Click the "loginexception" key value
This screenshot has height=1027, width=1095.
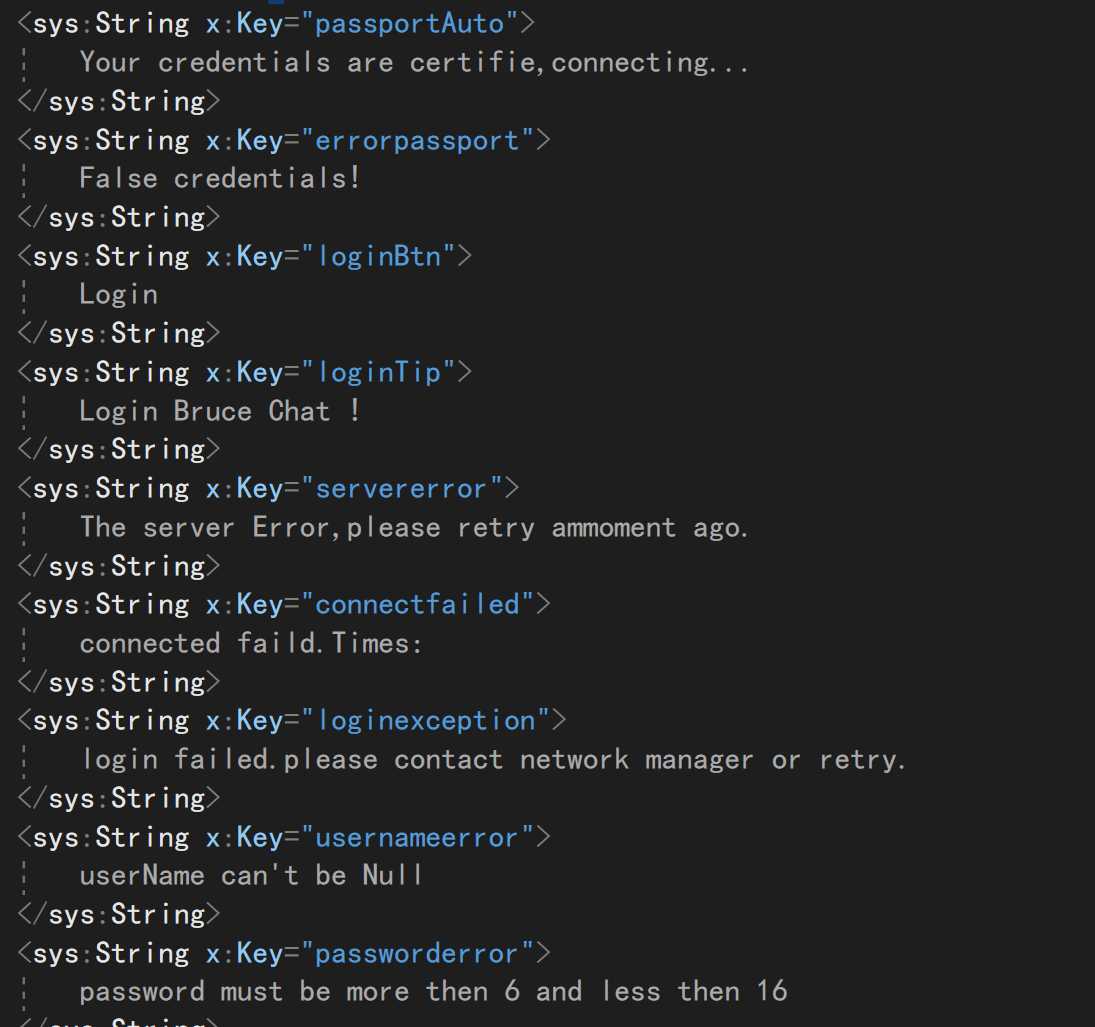pos(425,721)
